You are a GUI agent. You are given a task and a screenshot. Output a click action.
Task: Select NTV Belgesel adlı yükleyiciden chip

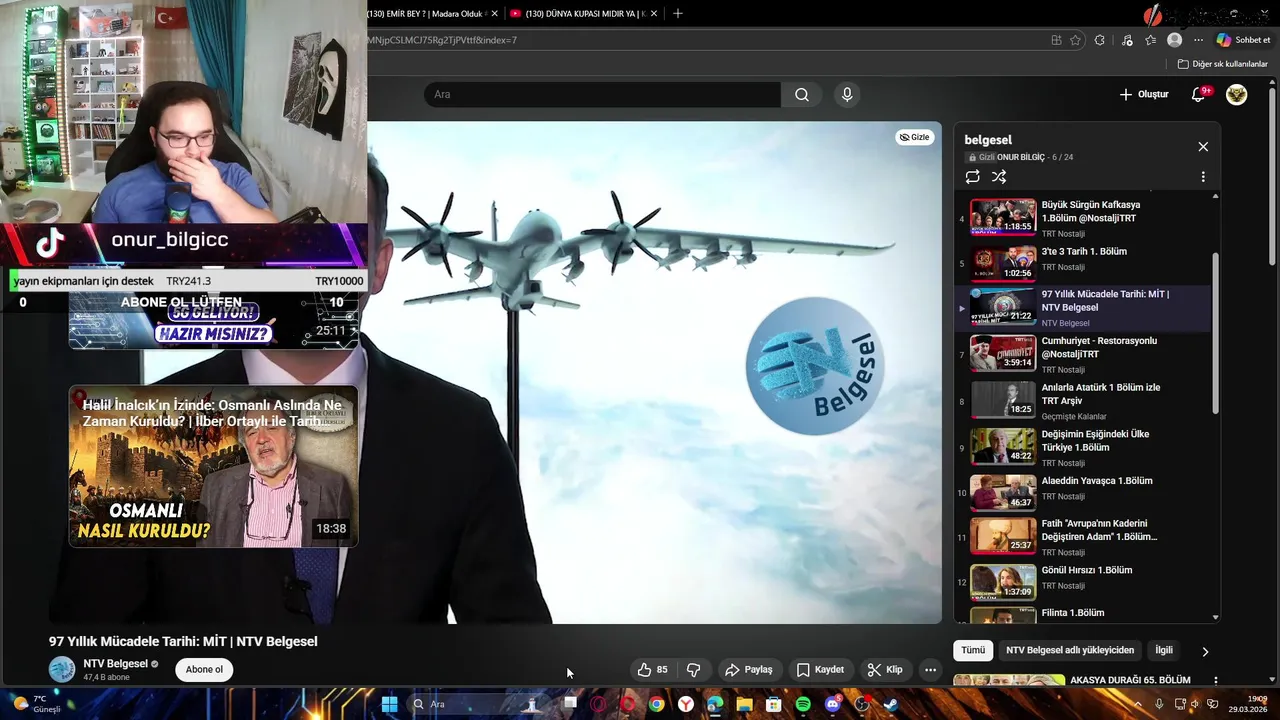[1070, 650]
